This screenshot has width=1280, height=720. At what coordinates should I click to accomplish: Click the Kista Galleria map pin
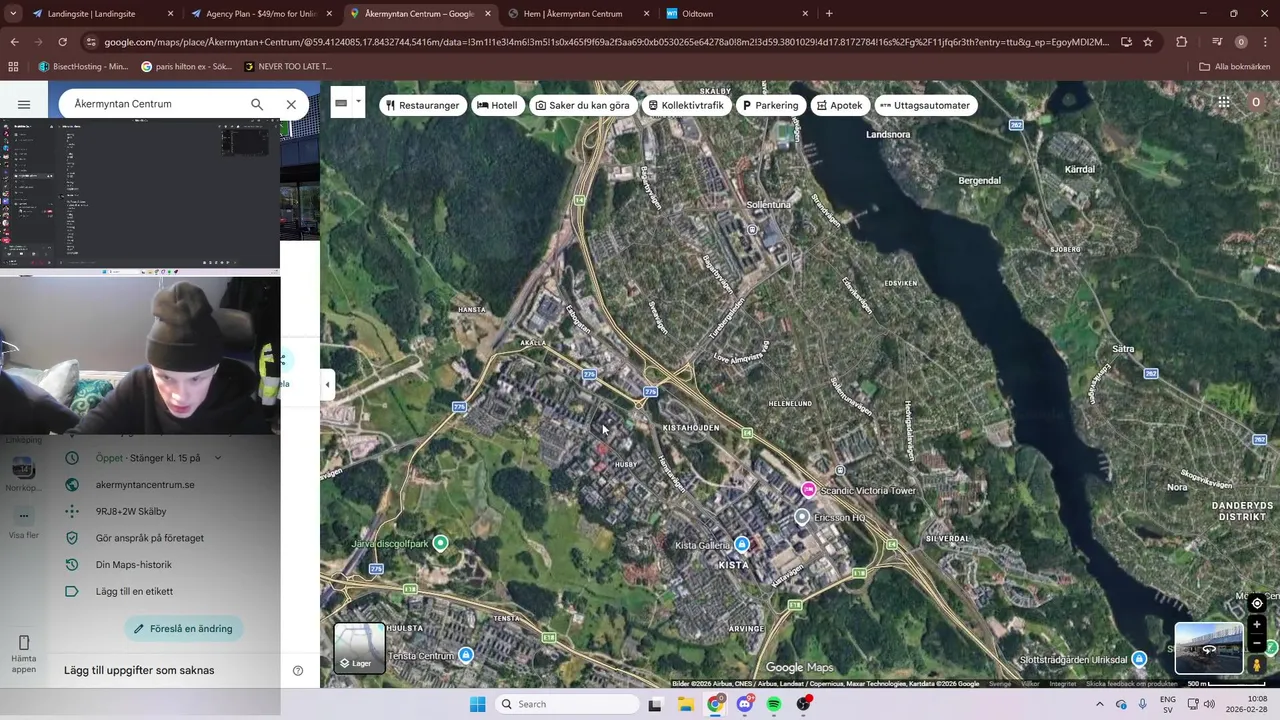741,544
